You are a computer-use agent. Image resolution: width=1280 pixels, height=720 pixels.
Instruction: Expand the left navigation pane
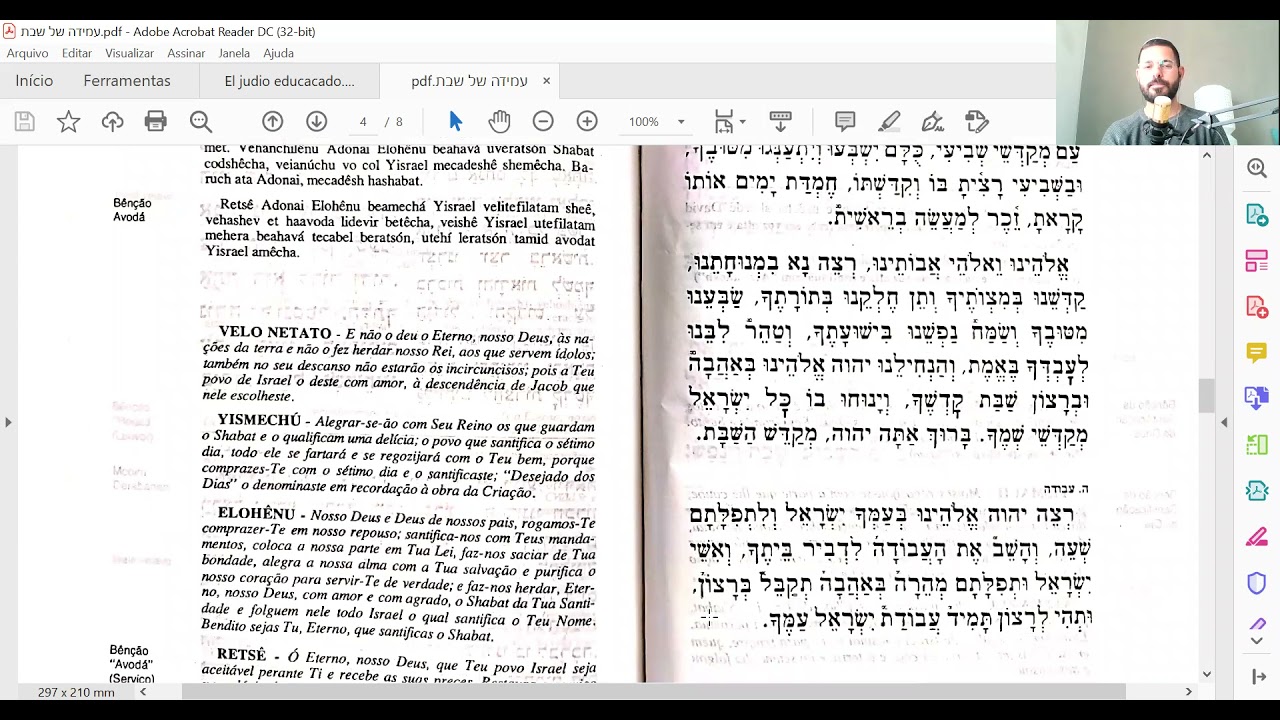[x=8, y=422]
